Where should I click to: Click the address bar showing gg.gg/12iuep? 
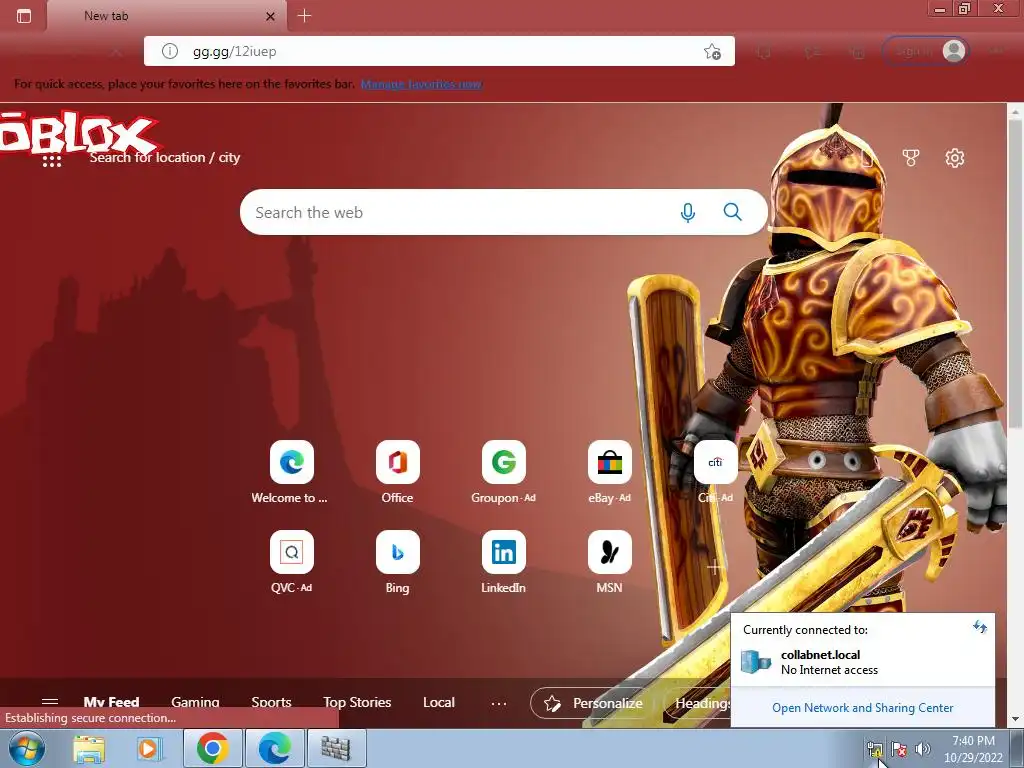[439, 51]
